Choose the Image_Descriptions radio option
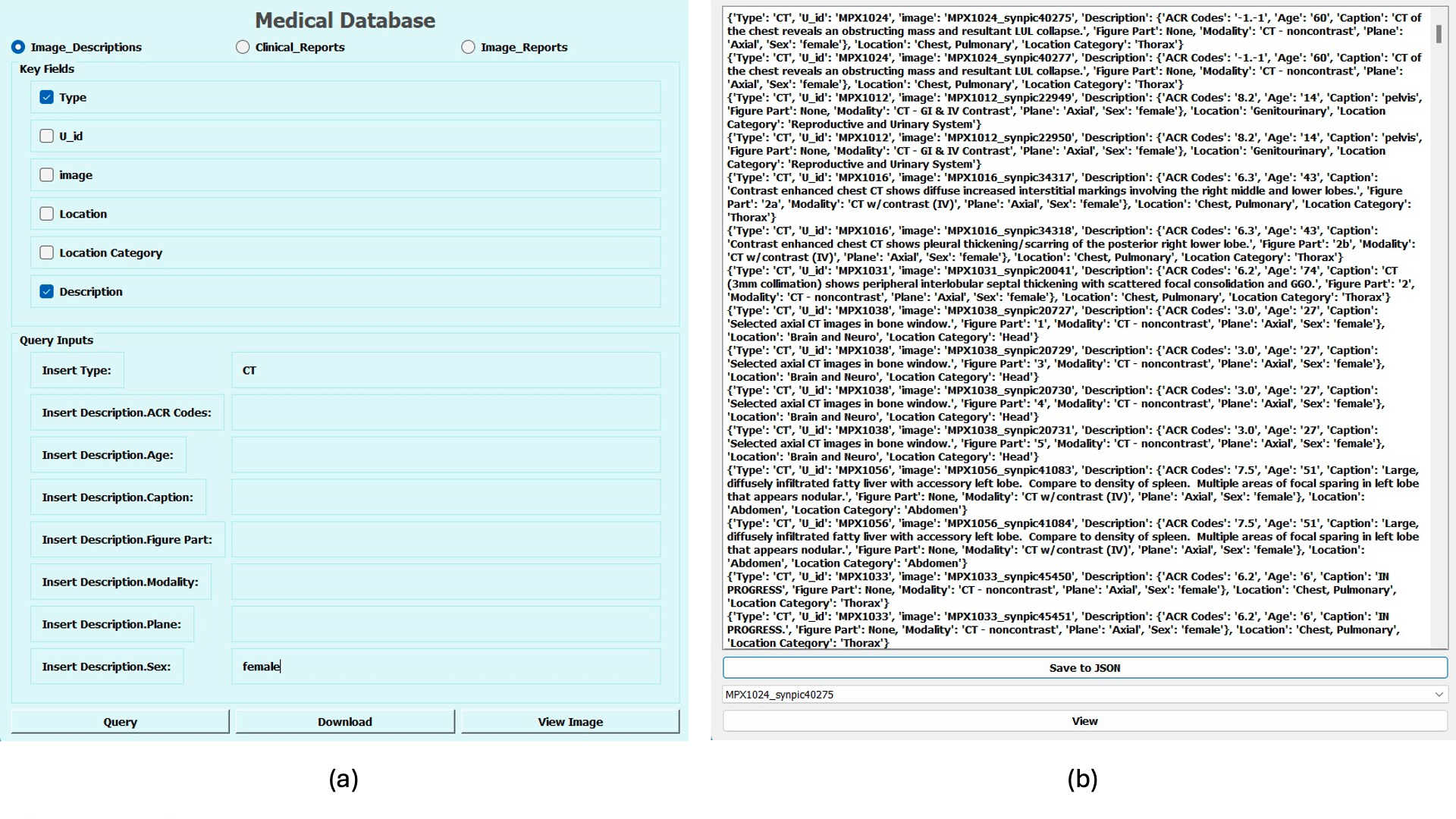 point(18,47)
